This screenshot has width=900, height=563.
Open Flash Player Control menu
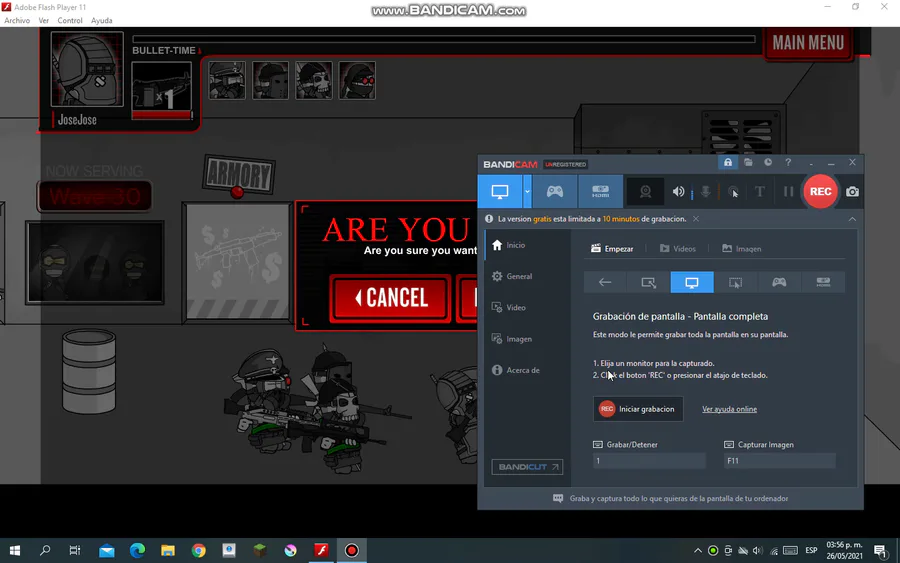click(69, 21)
